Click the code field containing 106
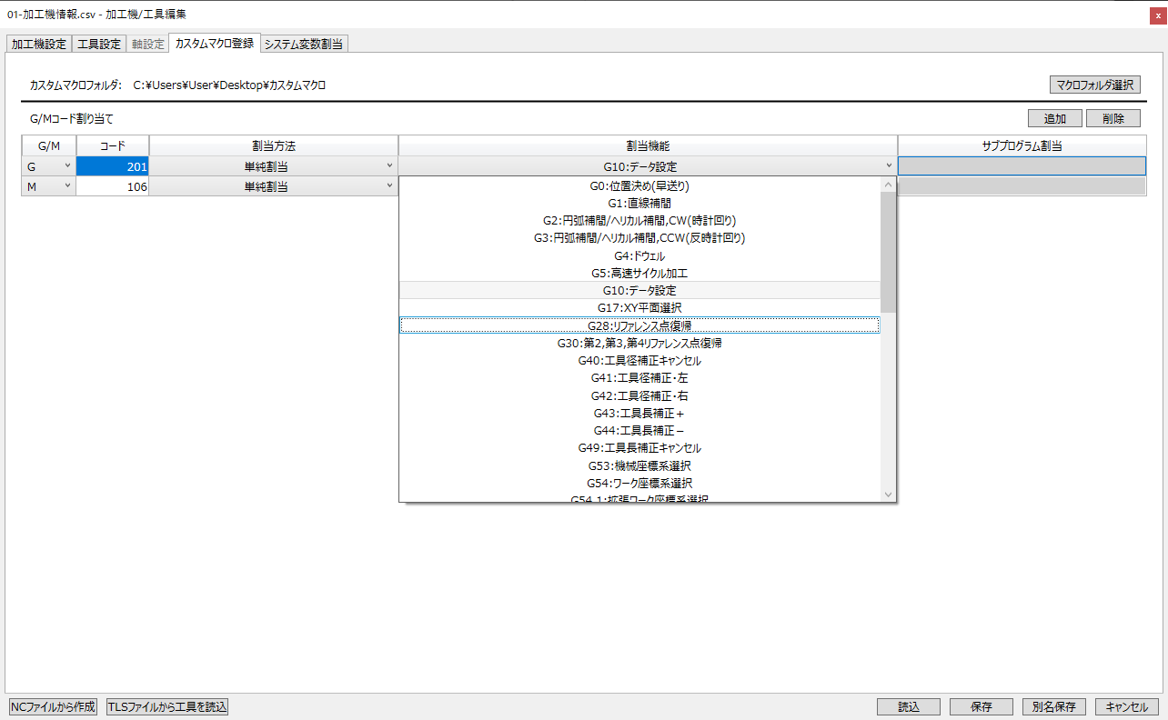1168x720 pixels. pos(113,187)
